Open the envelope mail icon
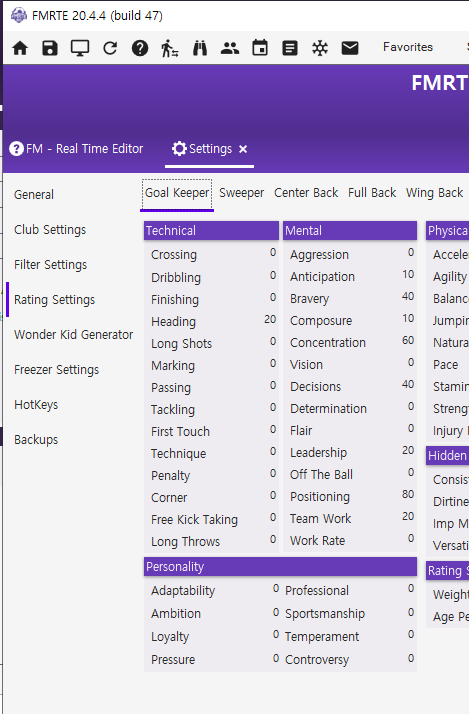 350,48
